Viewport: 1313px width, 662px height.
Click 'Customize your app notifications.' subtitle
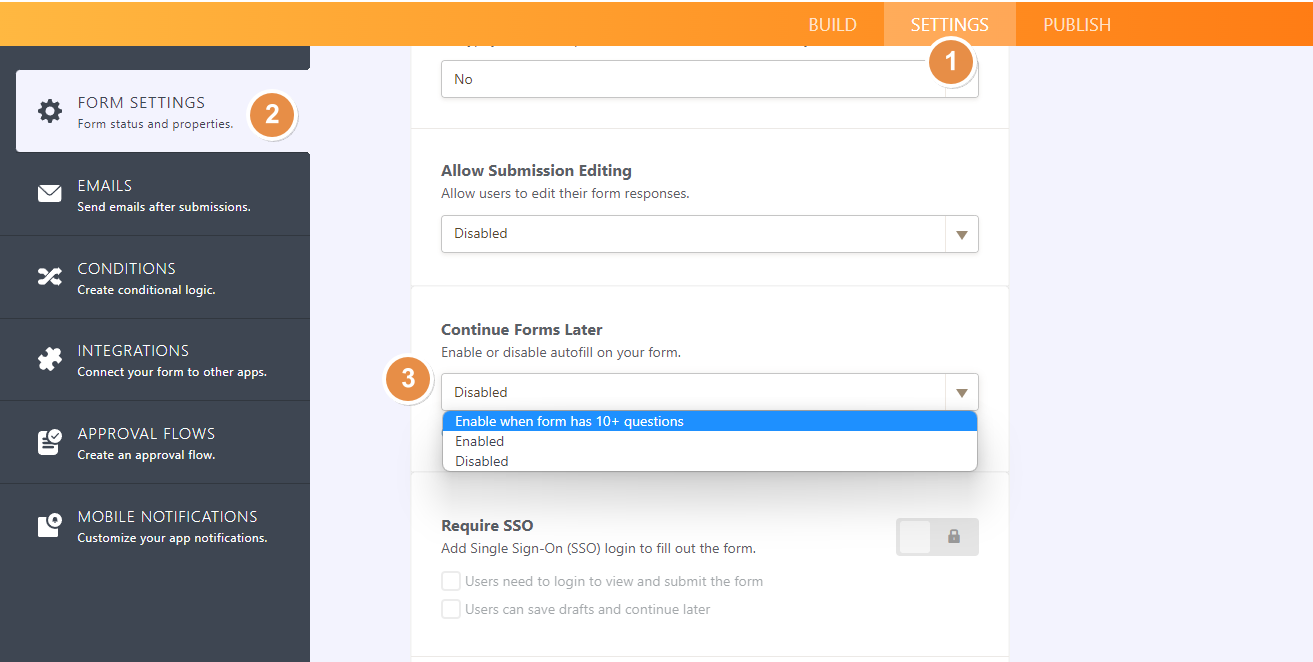172,538
